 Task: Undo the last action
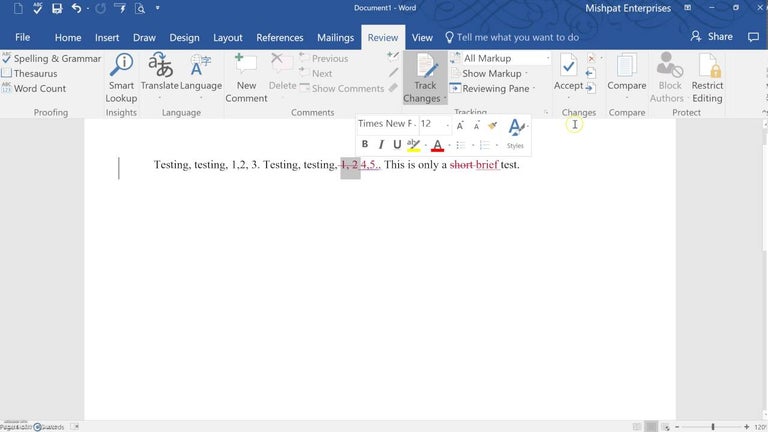point(76,8)
